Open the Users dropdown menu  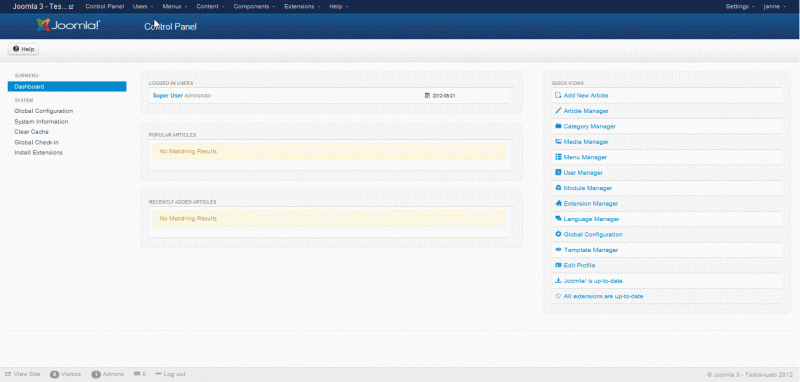tap(143, 7)
